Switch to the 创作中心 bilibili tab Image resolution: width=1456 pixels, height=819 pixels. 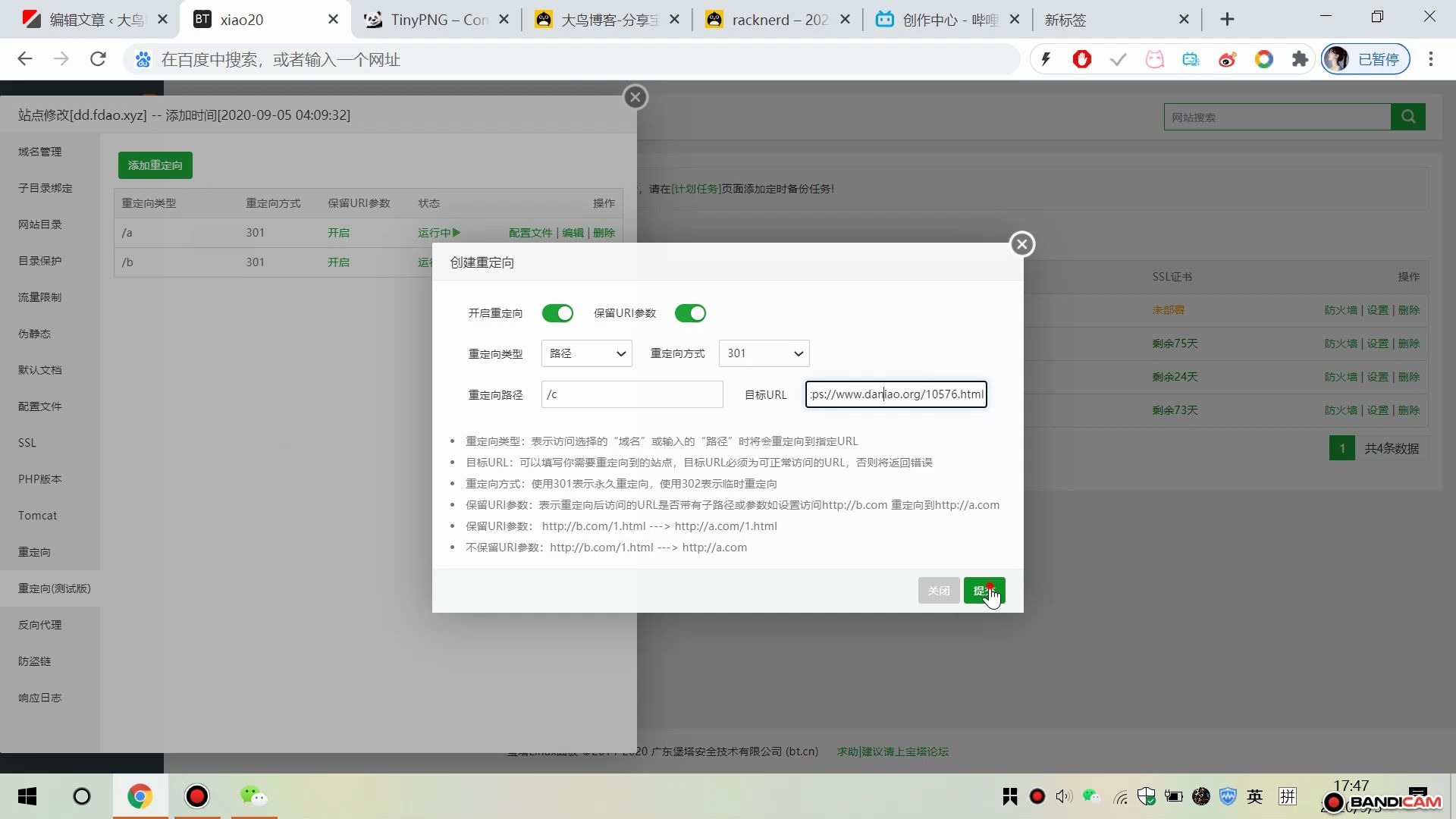(x=949, y=20)
